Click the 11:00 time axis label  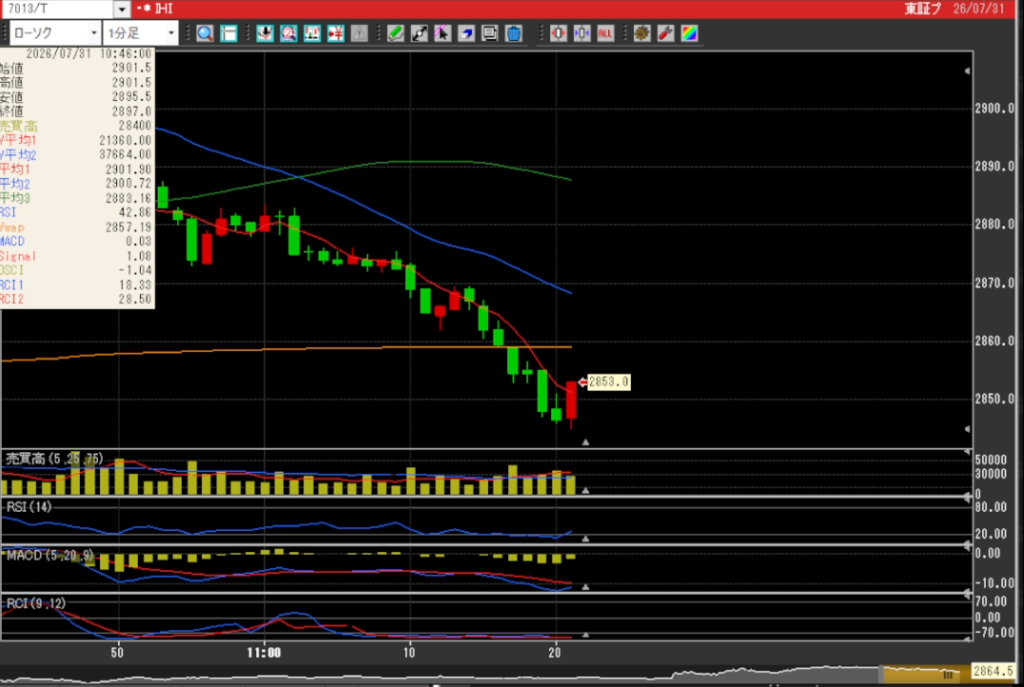point(264,652)
